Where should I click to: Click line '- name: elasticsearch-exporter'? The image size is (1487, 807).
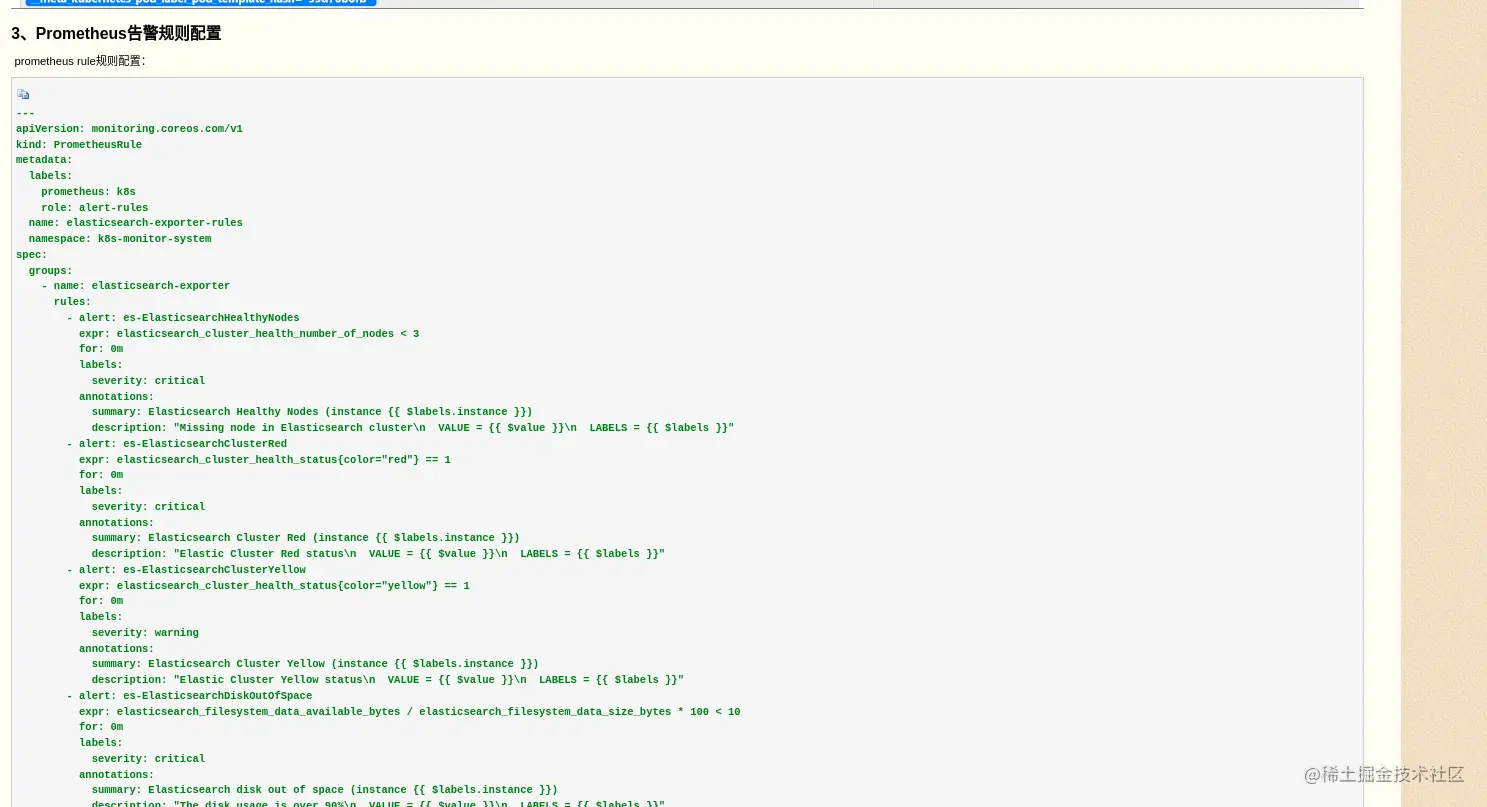tap(135, 286)
